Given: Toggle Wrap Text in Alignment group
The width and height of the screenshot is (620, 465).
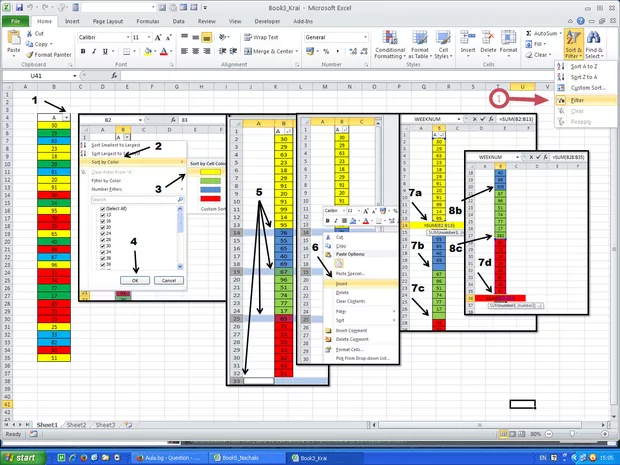Looking at the screenshot, I should pos(263,37).
